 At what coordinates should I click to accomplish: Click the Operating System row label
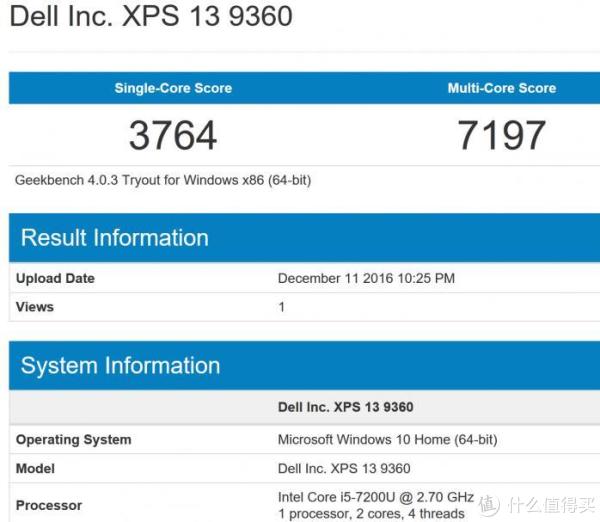[x=73, y=439]
